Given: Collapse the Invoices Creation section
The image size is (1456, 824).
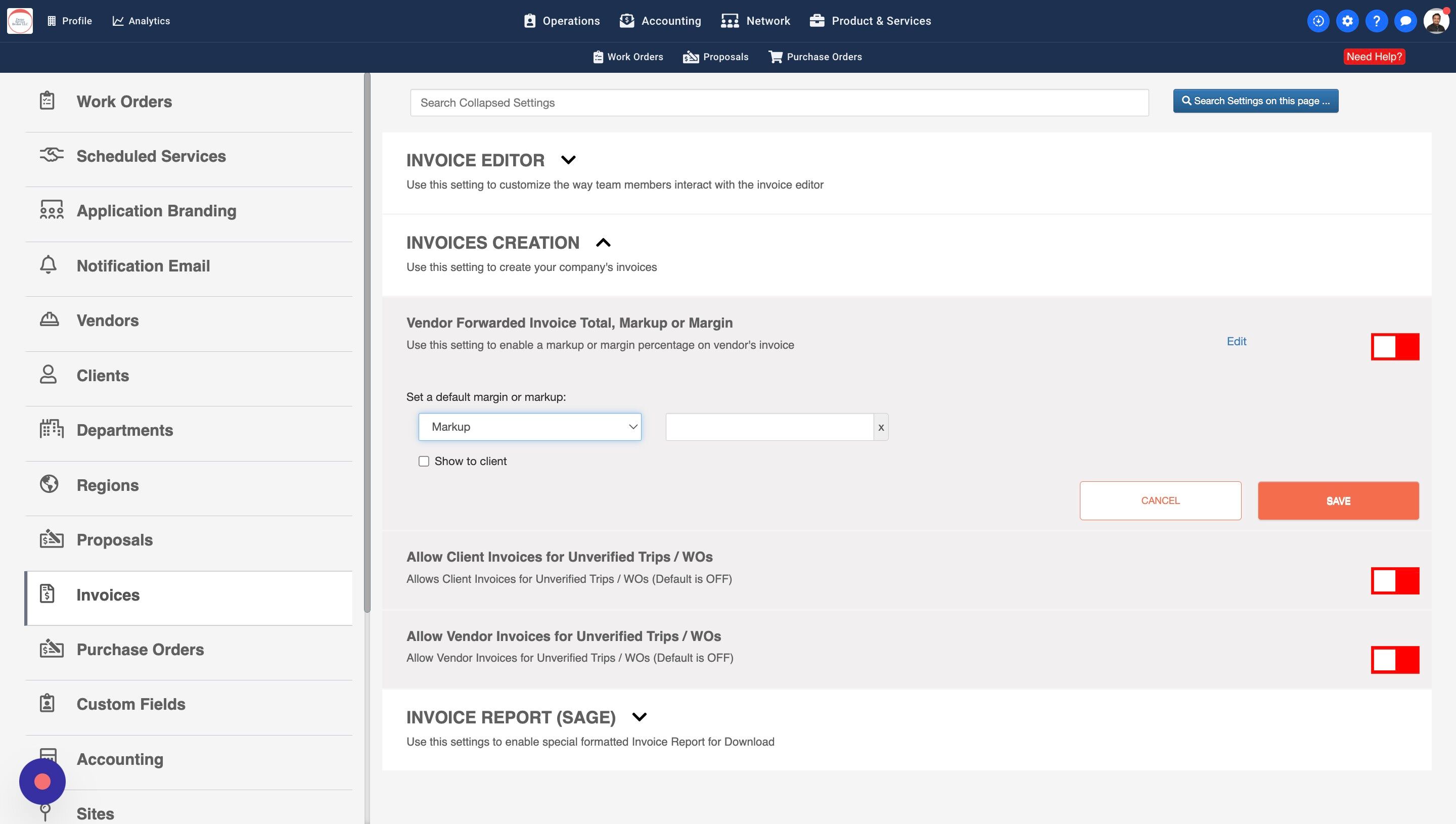Looking at the screenshot, I should tap(603, 243).
